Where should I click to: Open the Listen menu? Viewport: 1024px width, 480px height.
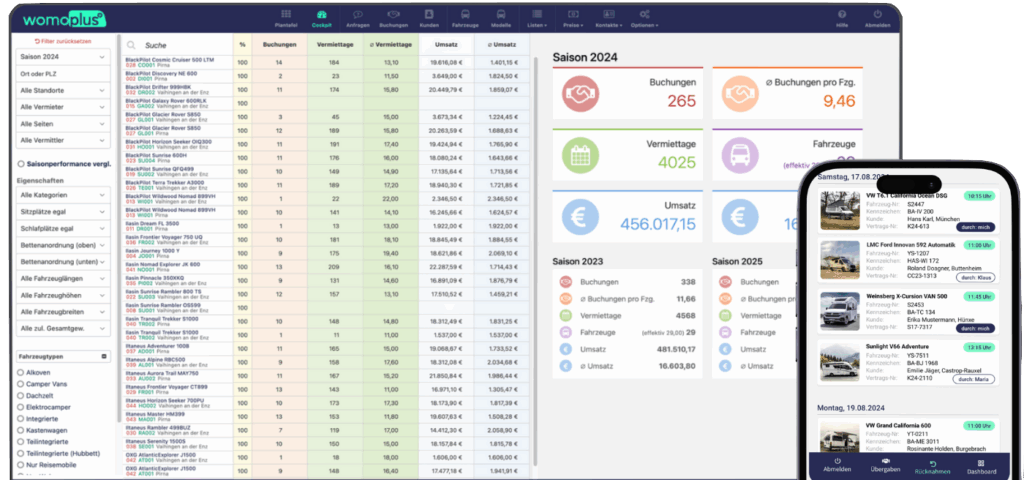[x=537, y=18]
